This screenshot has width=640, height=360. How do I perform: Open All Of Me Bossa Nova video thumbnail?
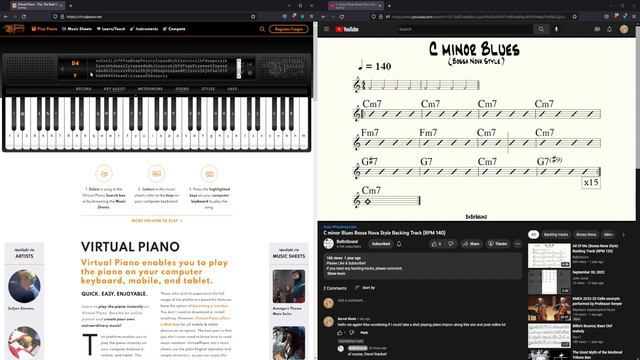(549, 256)
